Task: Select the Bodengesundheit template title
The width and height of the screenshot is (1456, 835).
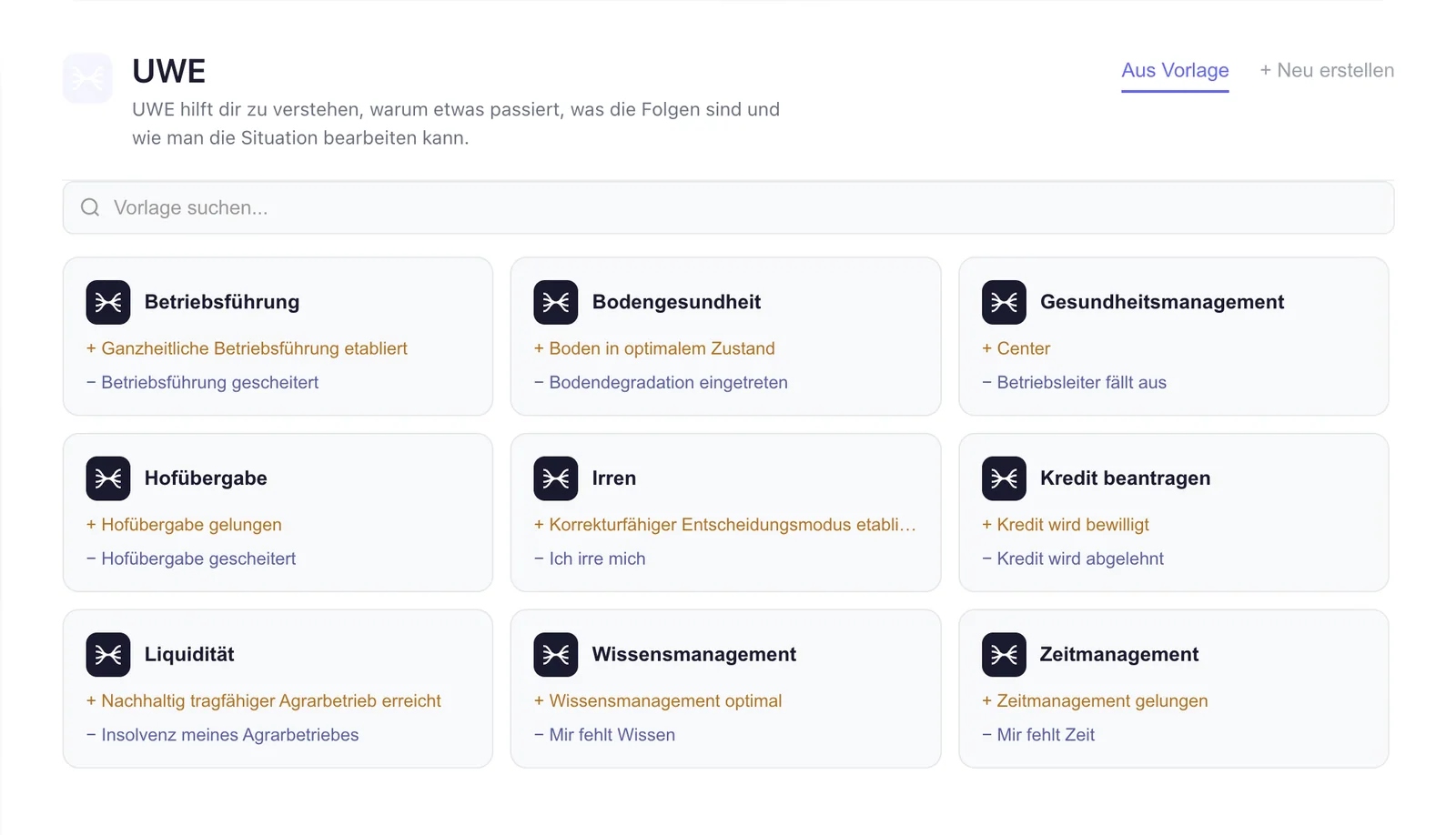Action: (676, 302)
